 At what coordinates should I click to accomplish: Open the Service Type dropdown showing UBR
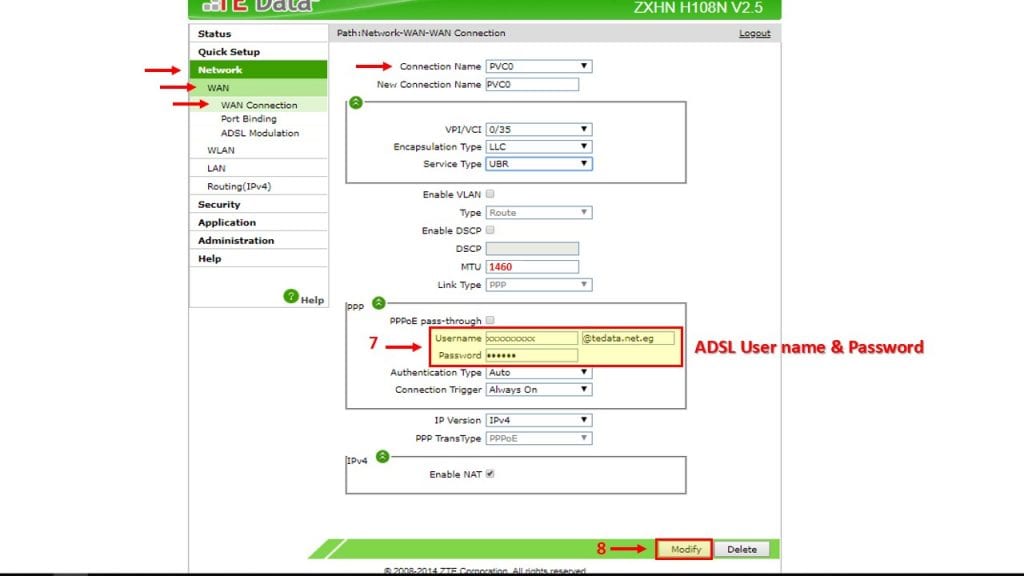point(584,164)
